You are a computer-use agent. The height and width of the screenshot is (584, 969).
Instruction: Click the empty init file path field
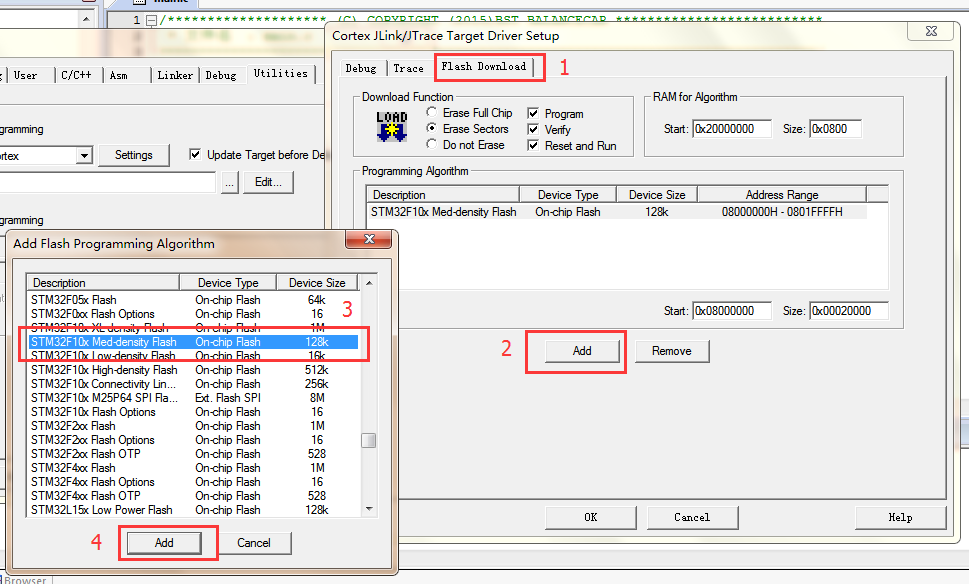tap(108, 182)
